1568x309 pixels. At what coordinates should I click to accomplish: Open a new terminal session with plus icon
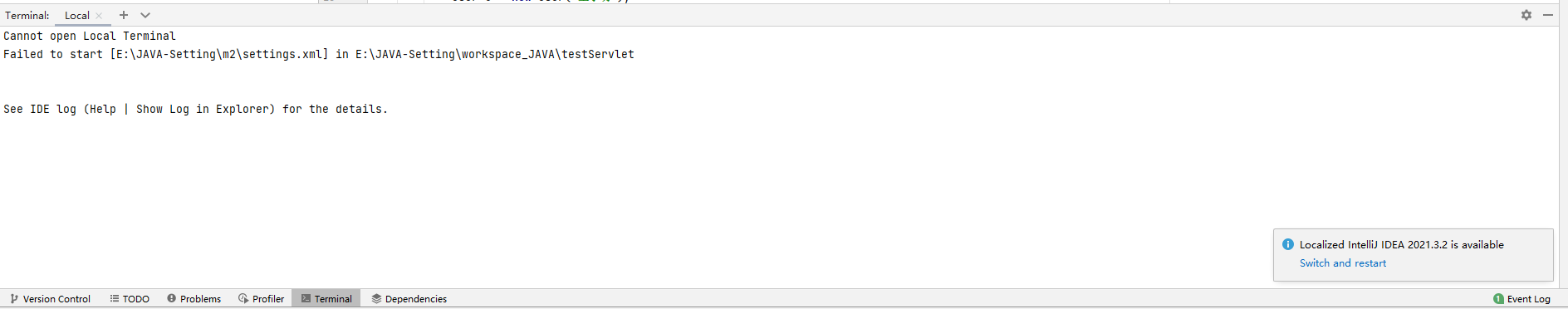[124, 15]
